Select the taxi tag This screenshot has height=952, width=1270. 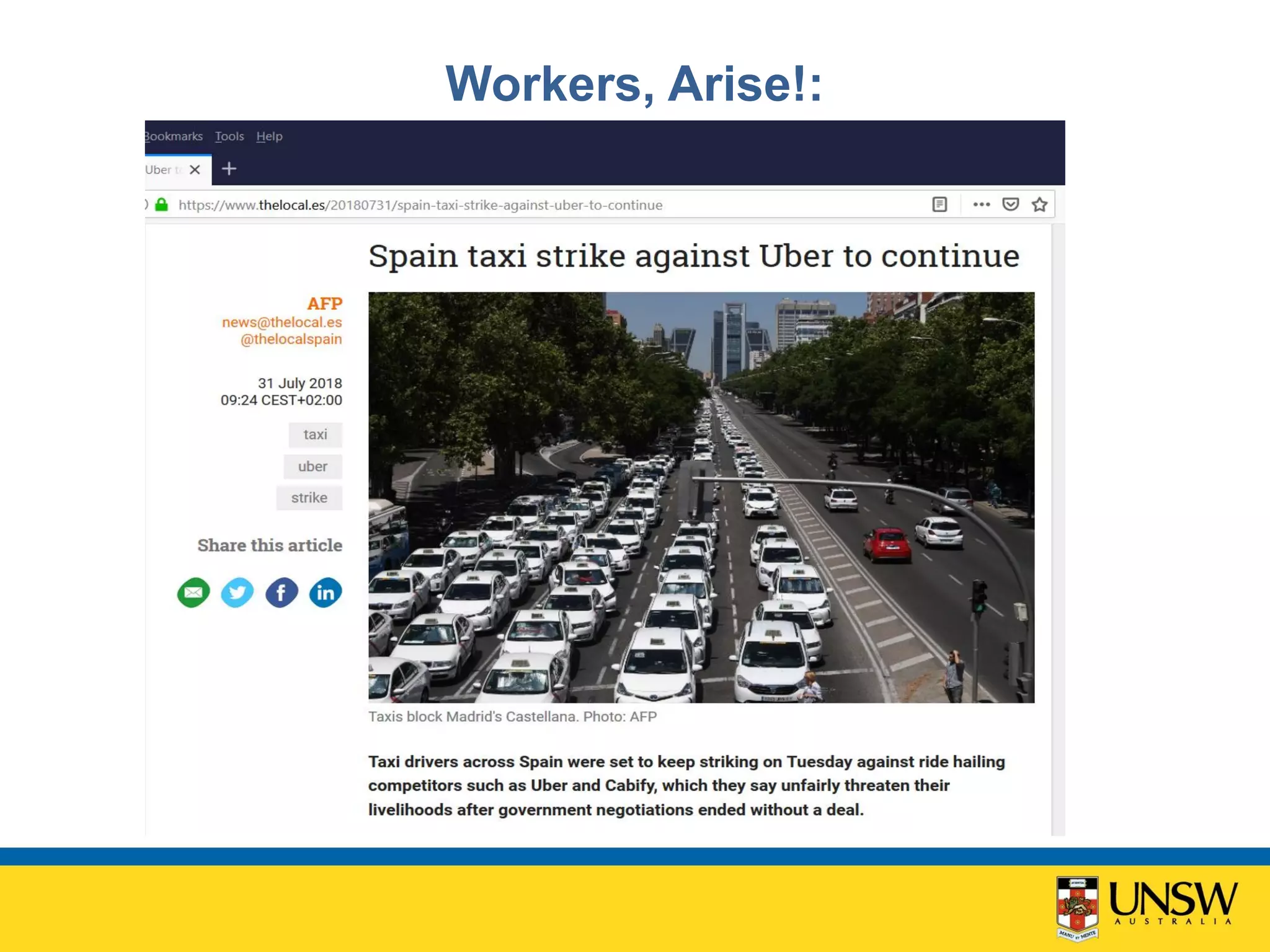tap(315, 434)
